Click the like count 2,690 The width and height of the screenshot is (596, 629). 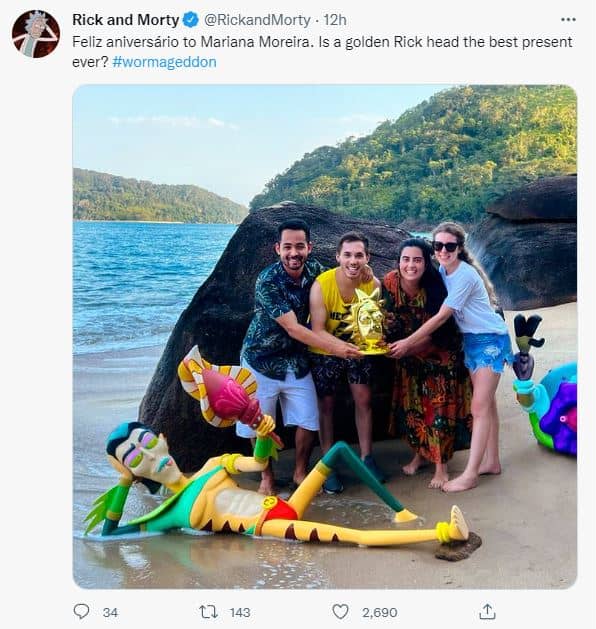(x=379, y=612)
